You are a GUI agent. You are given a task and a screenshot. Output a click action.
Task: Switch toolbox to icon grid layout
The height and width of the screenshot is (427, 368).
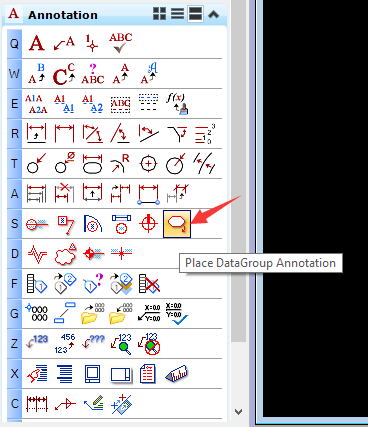159,14
